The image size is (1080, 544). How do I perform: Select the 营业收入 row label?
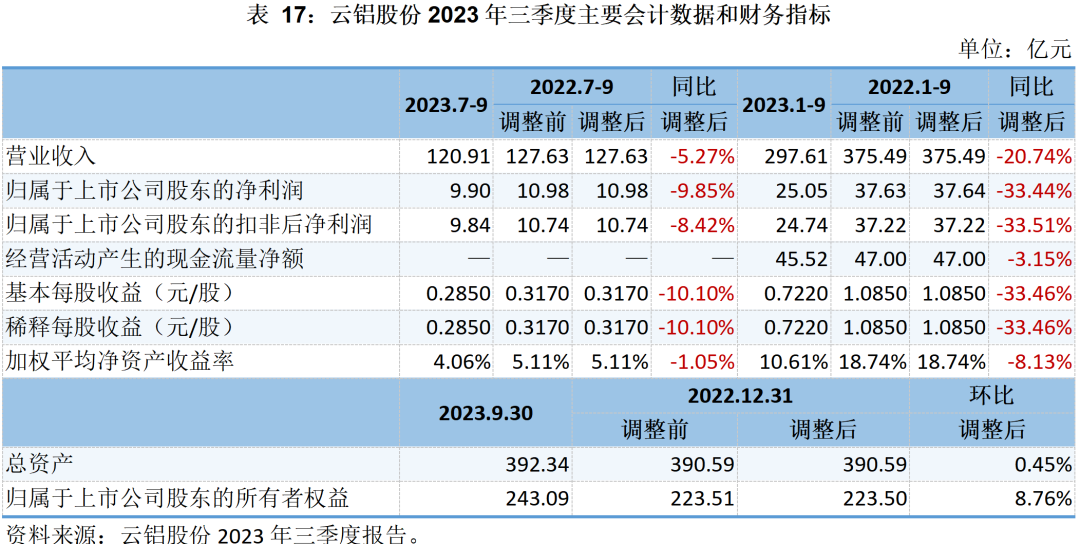tap(51, 157)
